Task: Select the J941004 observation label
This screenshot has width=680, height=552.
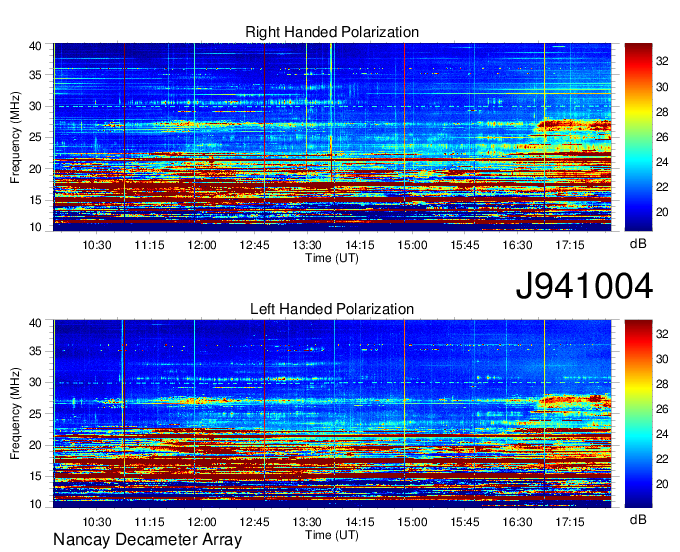Action: [584, 286]
